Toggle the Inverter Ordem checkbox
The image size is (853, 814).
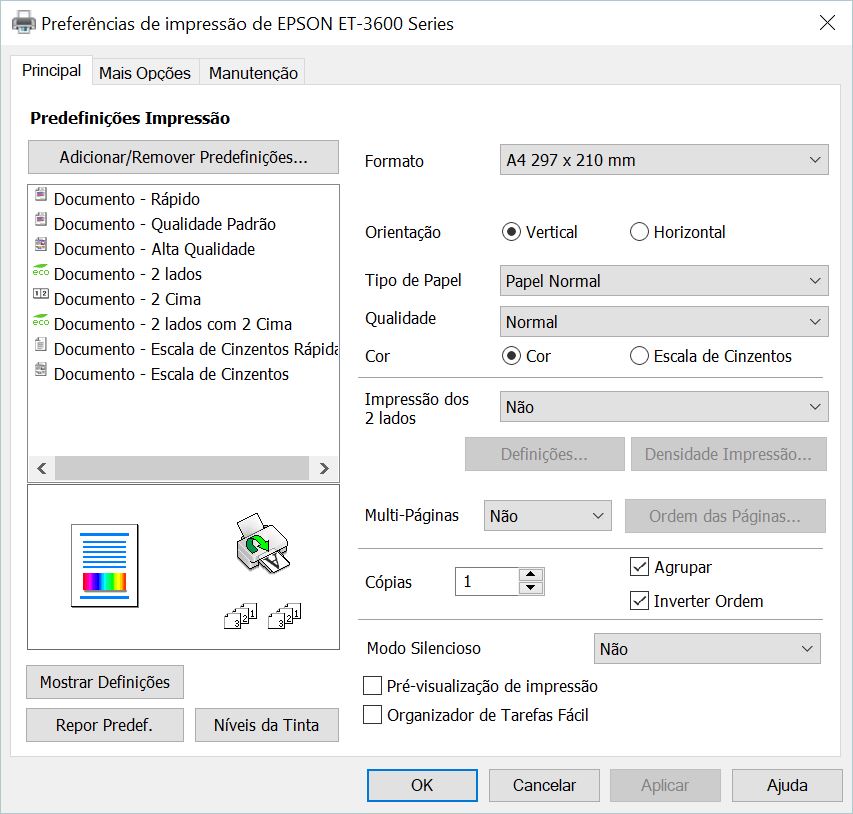tap(639, 601)
